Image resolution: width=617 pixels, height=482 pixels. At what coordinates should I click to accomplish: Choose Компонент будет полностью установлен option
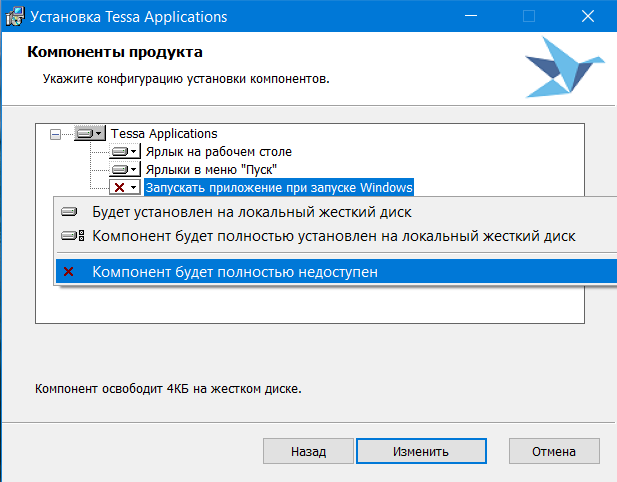[336, 236]
